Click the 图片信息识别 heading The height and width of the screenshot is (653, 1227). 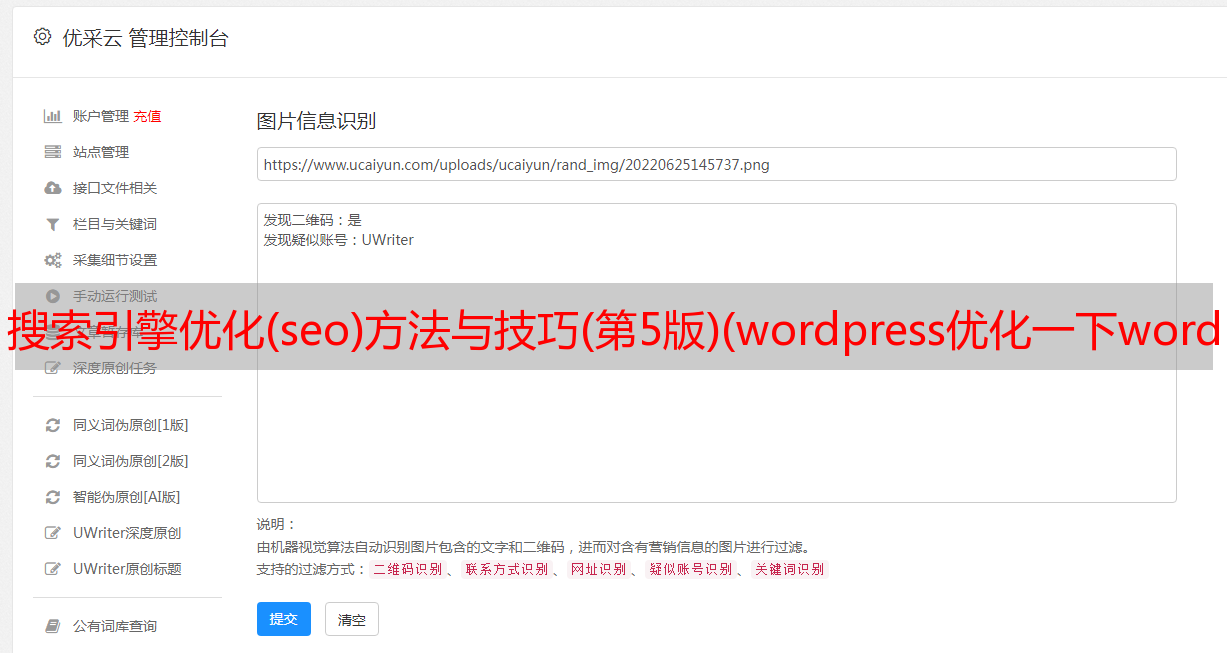(x=316, y=121)
